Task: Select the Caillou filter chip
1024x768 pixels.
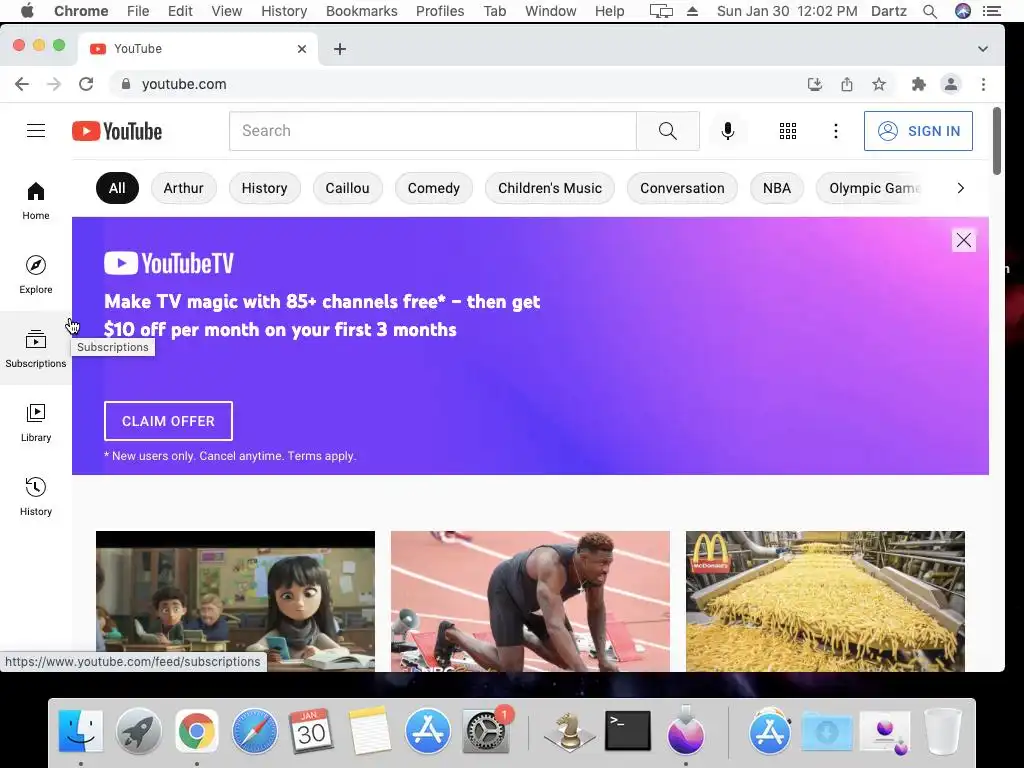Action: 347,188
